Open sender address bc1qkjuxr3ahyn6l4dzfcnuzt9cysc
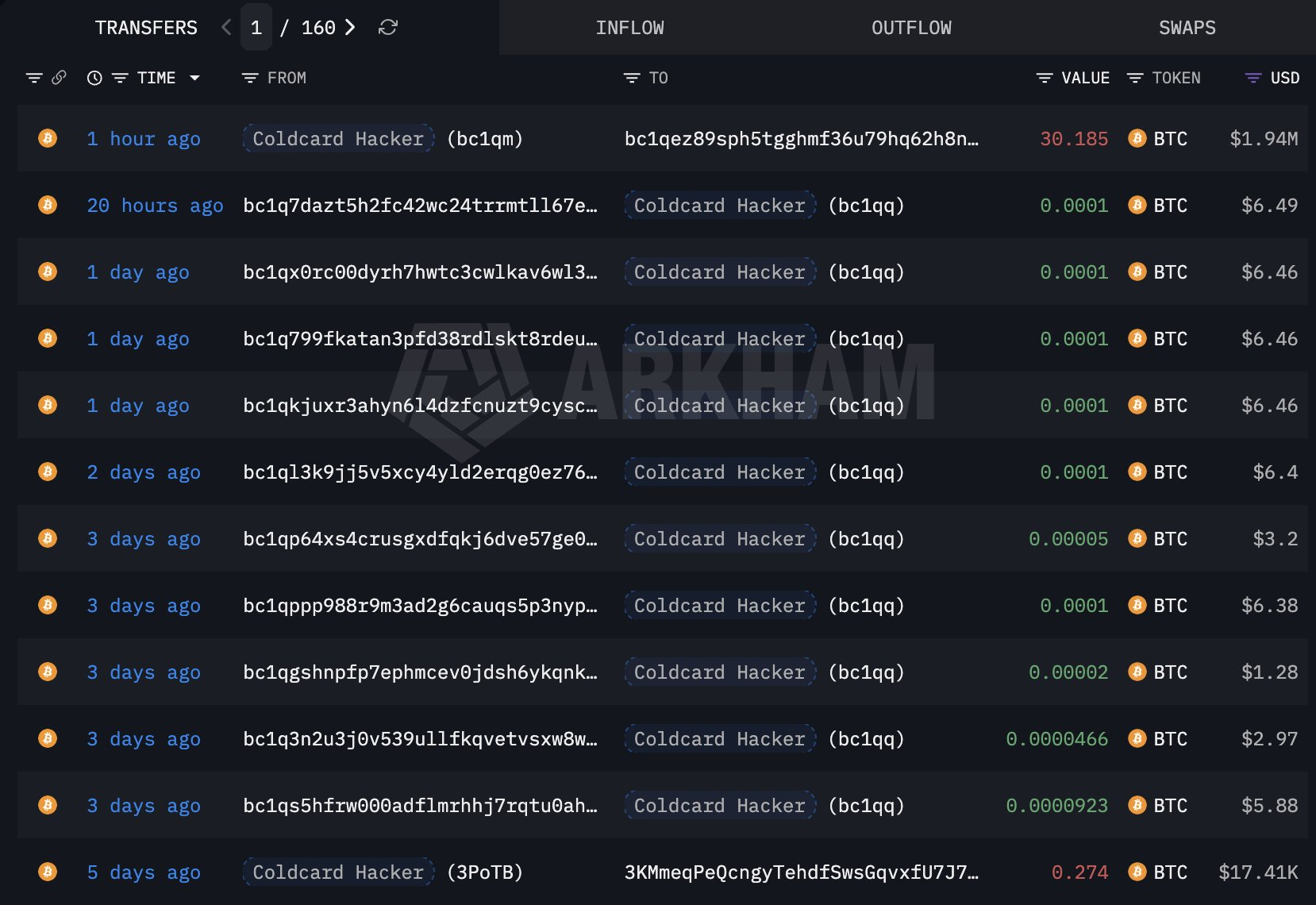 click(x=420, y=406)
